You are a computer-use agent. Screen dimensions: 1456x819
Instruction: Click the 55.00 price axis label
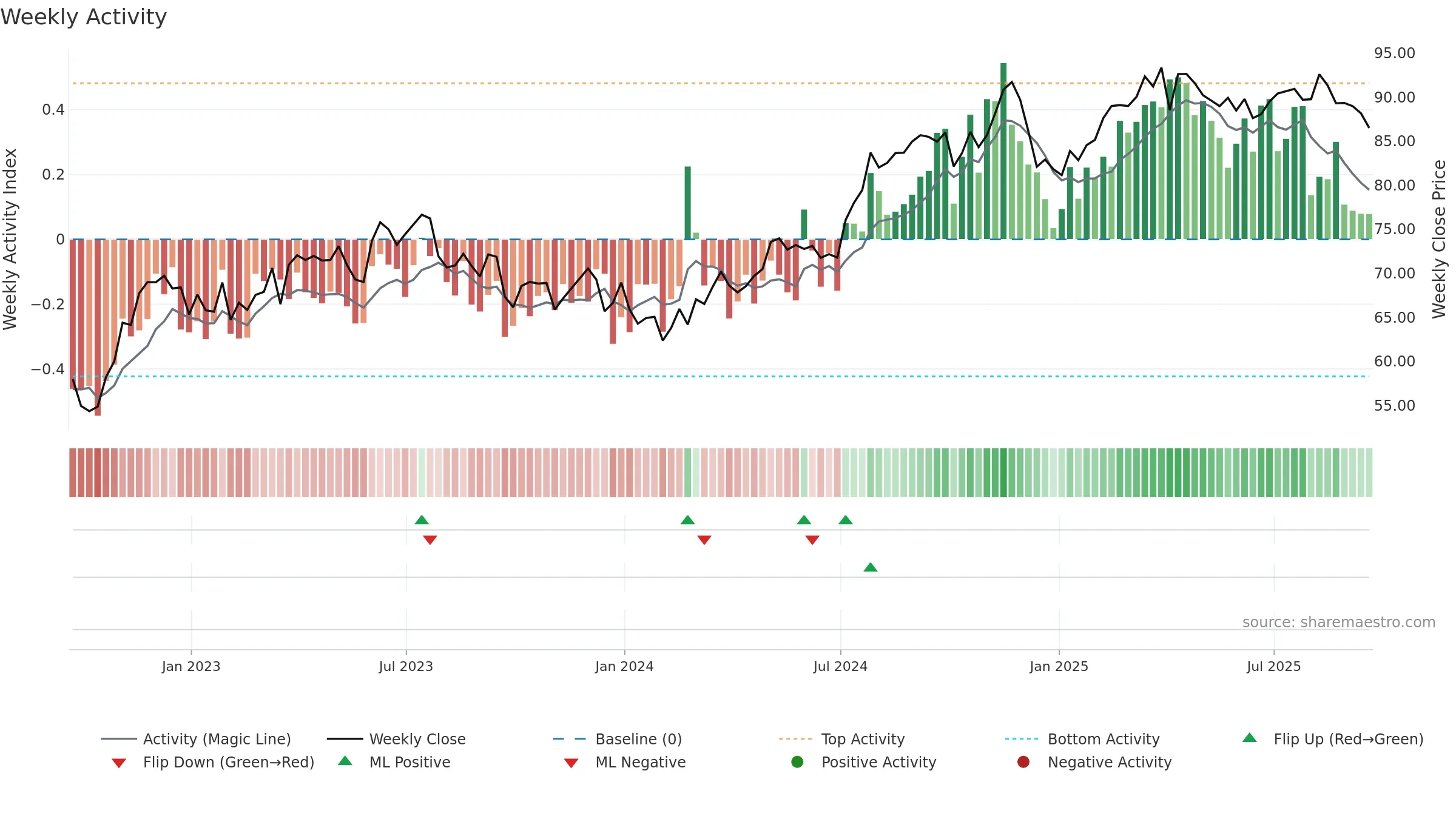pos(1394,406)
